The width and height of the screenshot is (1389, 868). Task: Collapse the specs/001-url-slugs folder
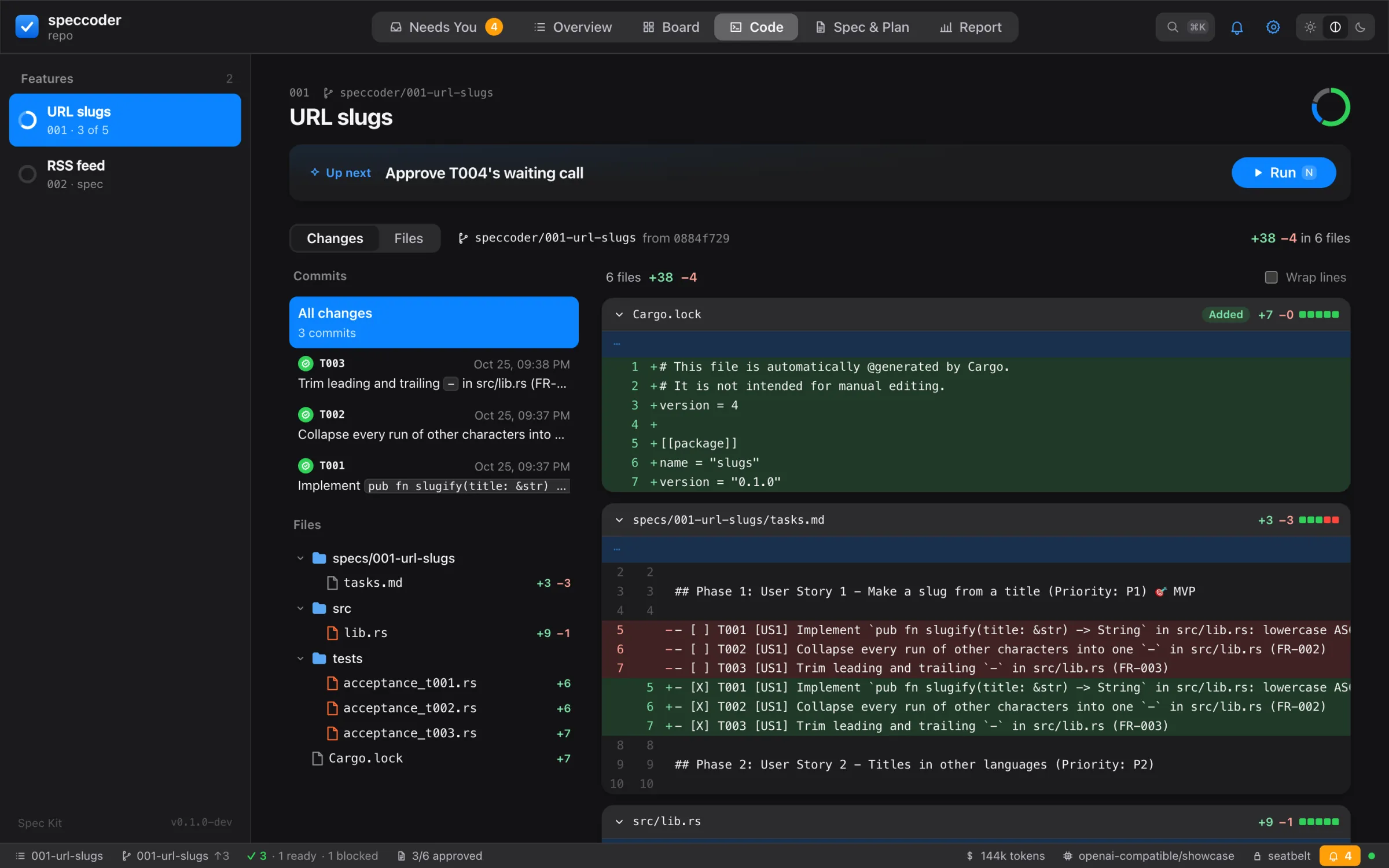click(x=300, y=558)
